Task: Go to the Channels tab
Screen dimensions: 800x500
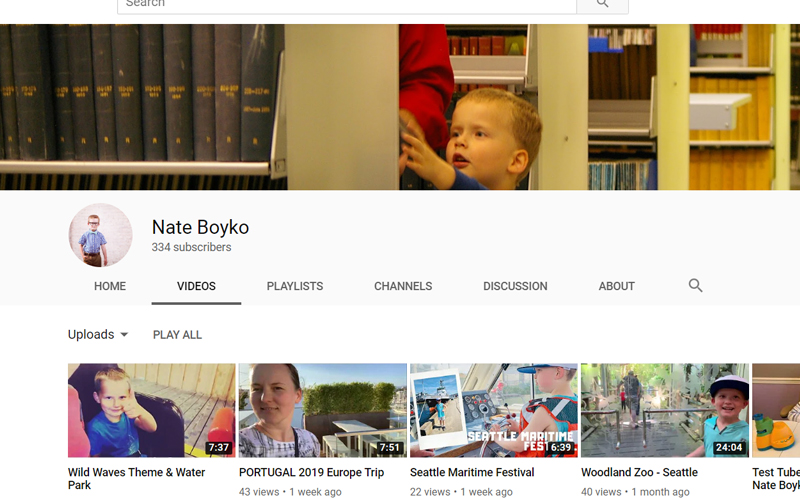Action: tap(403, 286)
